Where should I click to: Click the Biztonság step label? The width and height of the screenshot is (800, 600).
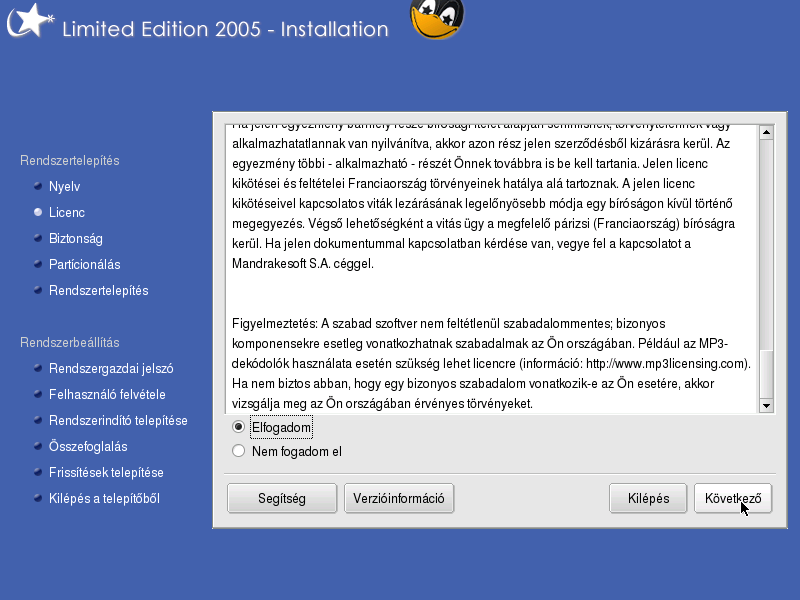[x=76, y=238]
